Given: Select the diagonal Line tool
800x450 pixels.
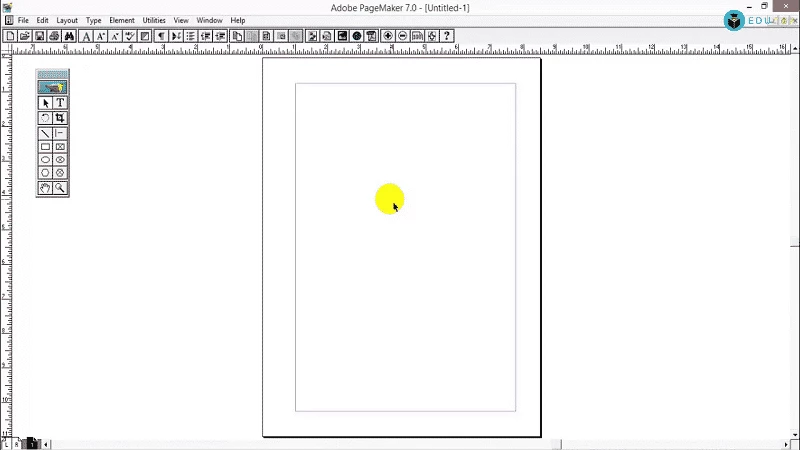Looking at the screenshot, I should (x=45, y=133).
